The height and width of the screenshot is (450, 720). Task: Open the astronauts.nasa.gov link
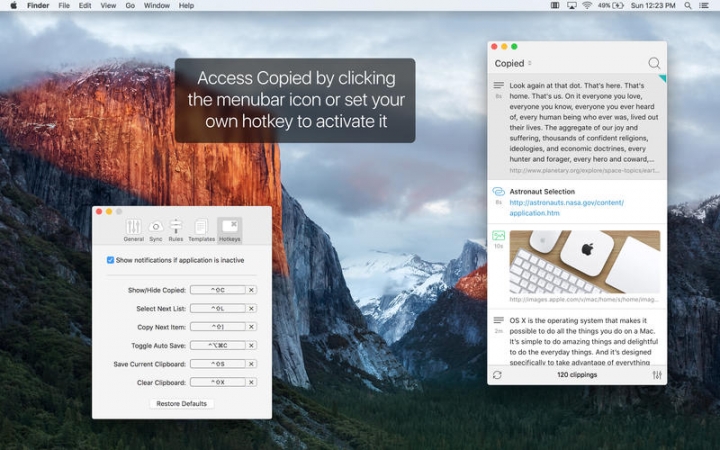pos(566,208)
